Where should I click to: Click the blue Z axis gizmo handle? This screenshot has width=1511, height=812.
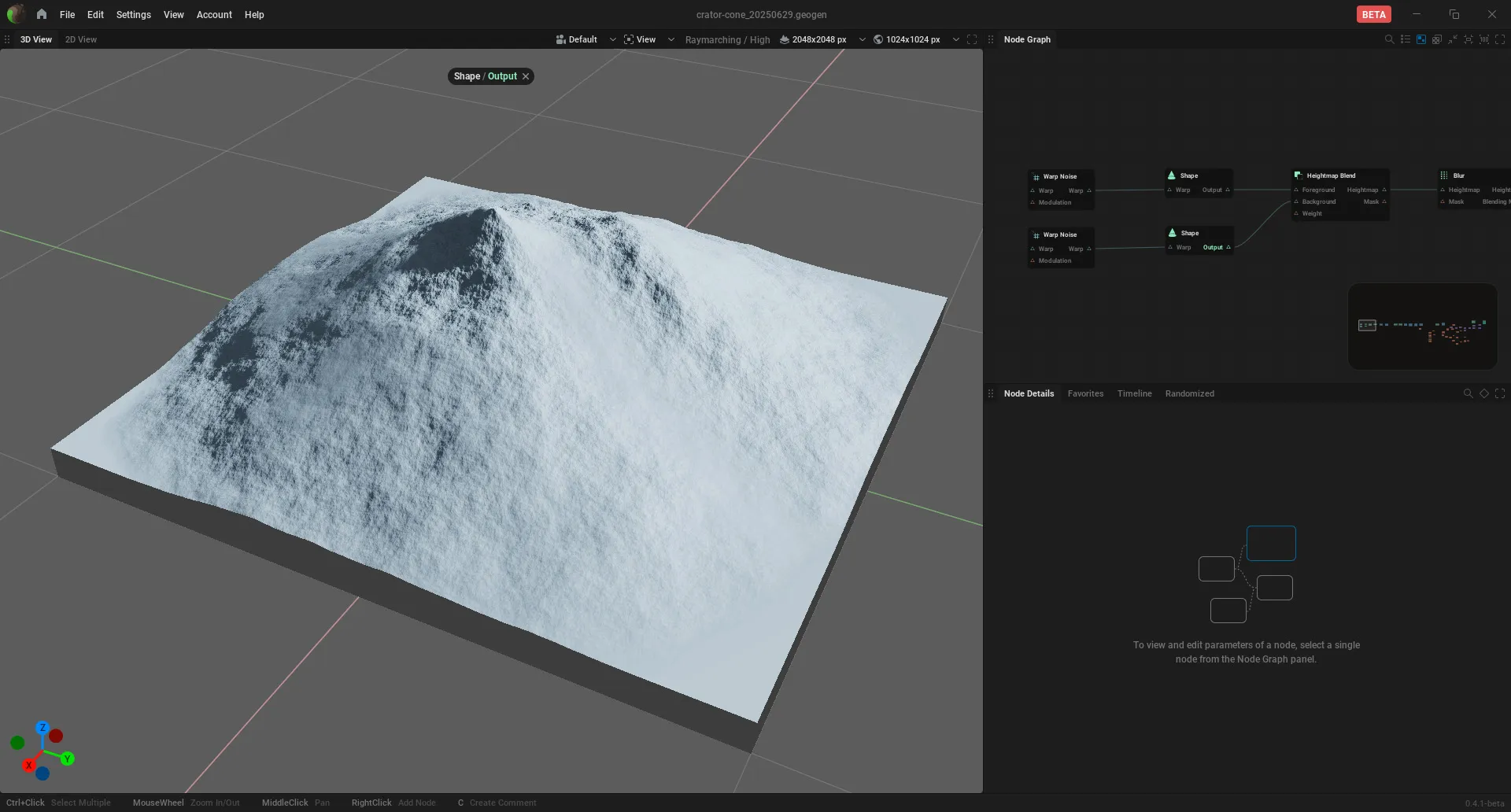[42, 728]
